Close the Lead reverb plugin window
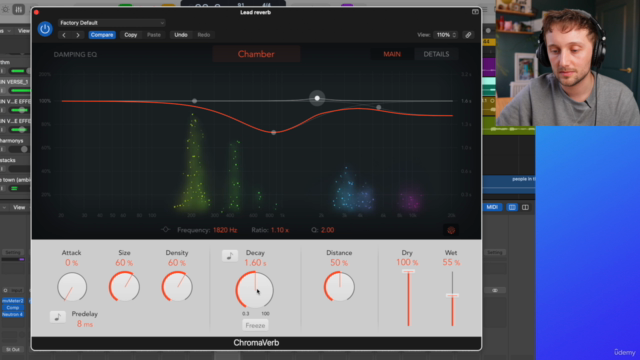Screen dimensions: 640x360 (x=36, y=12)
